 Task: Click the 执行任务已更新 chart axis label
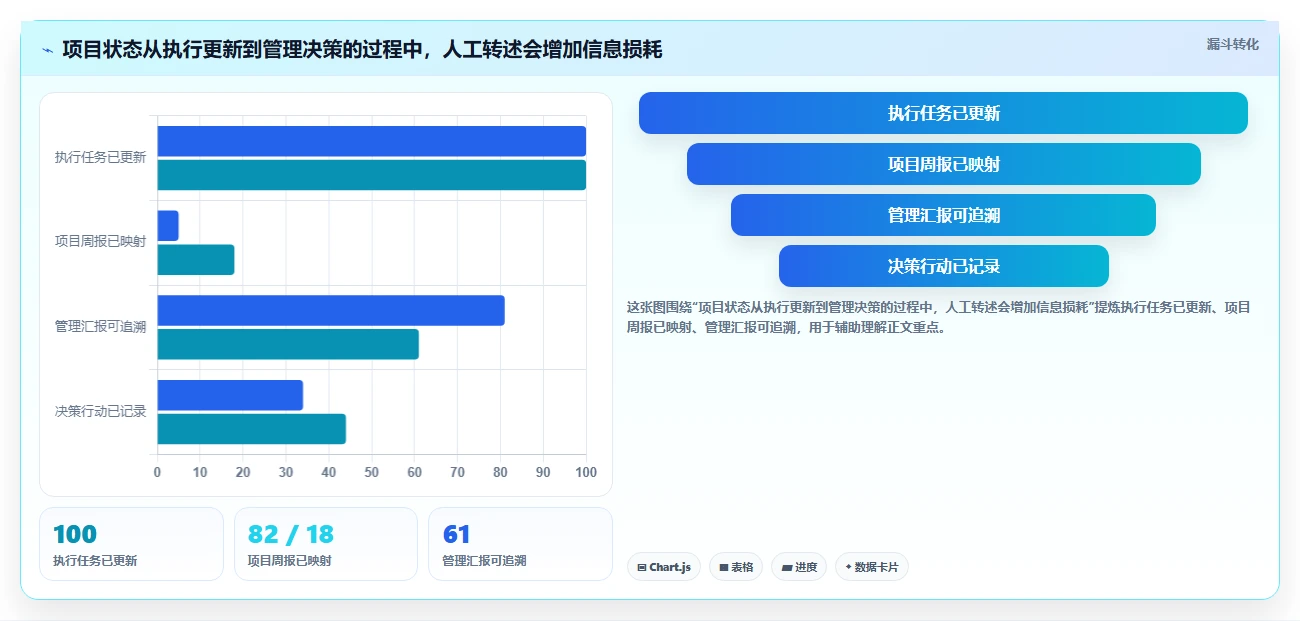100,158
